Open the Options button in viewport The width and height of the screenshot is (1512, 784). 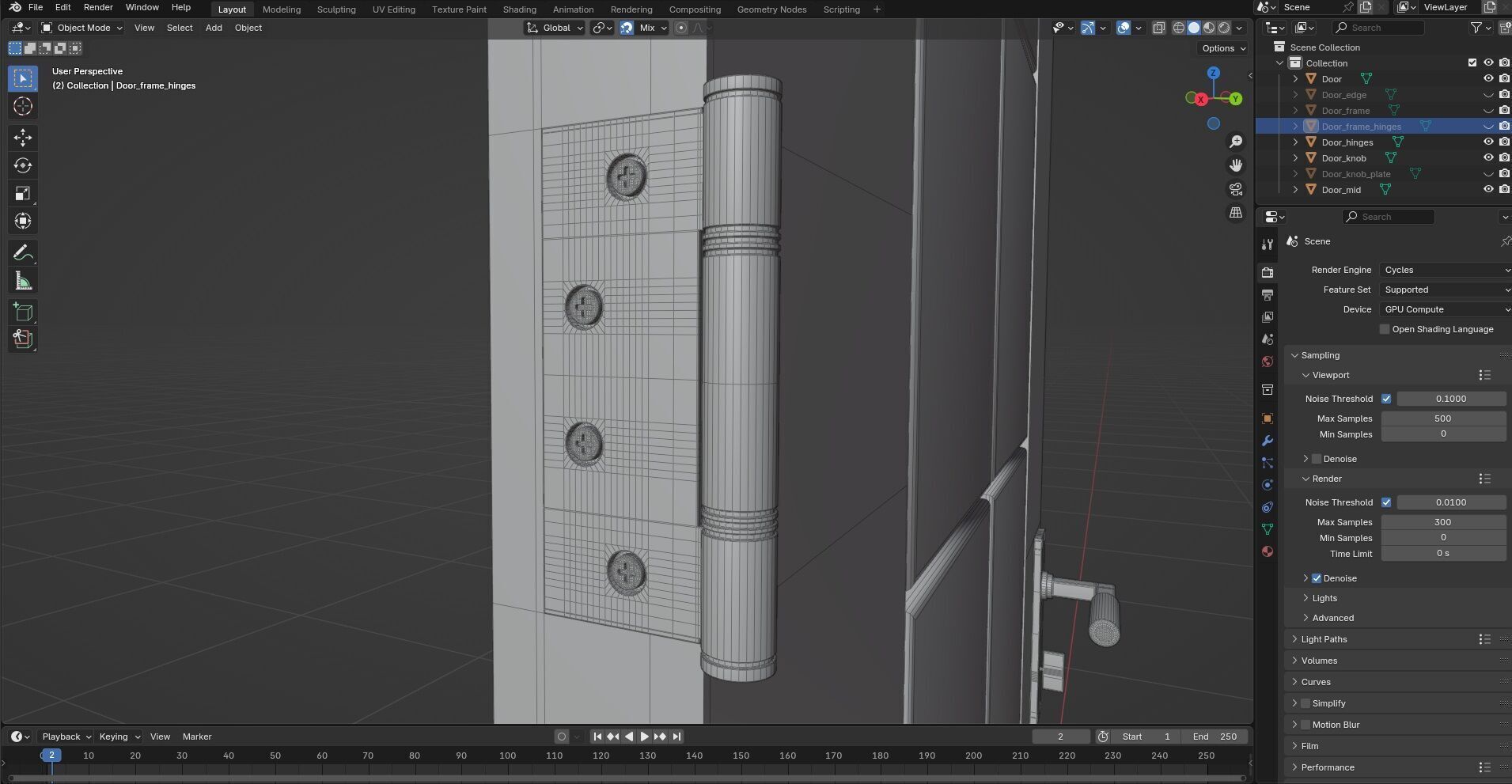[1222, 48]
